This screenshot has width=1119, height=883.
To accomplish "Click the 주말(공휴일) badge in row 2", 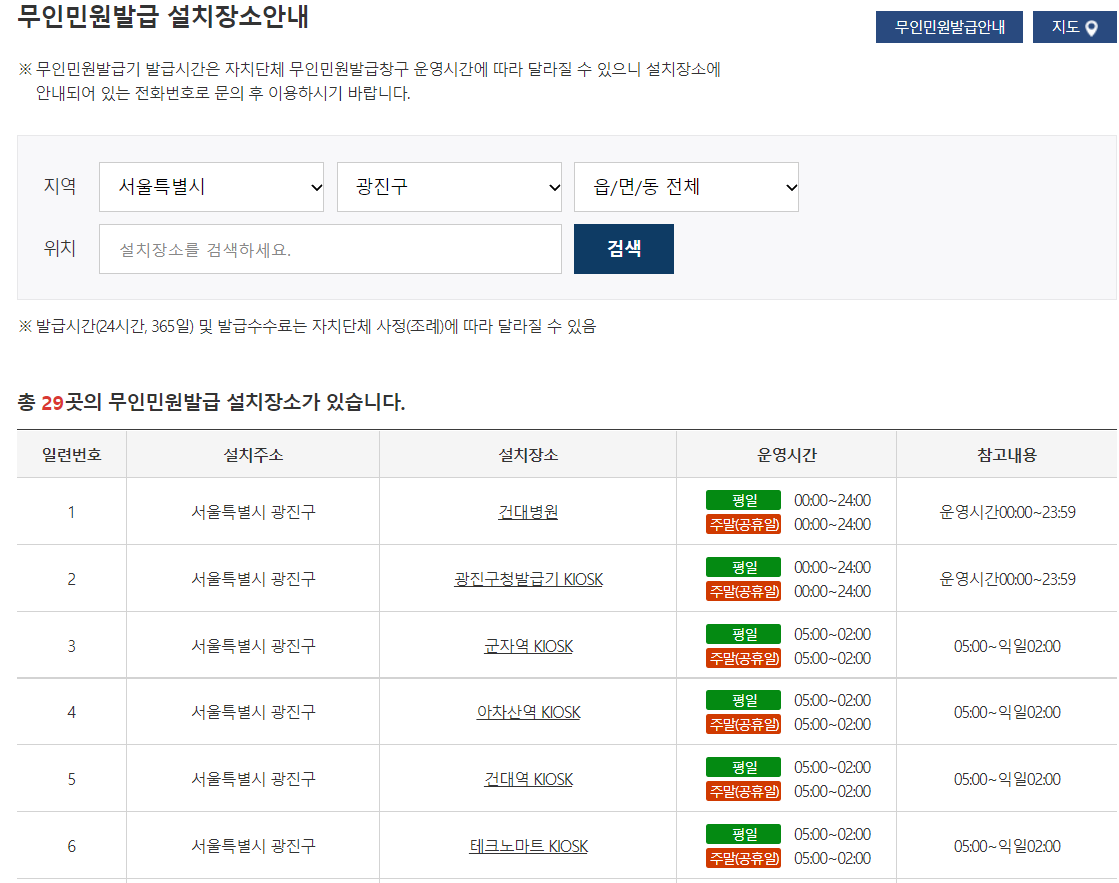I will point(742,590).
